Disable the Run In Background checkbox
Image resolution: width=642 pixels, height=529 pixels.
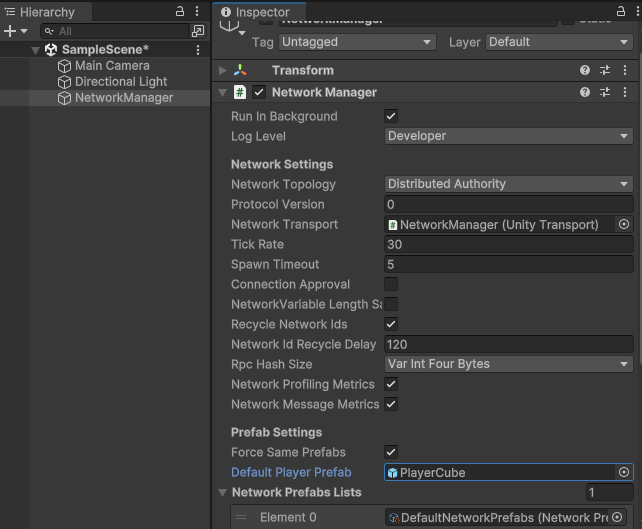click(391, 117)
